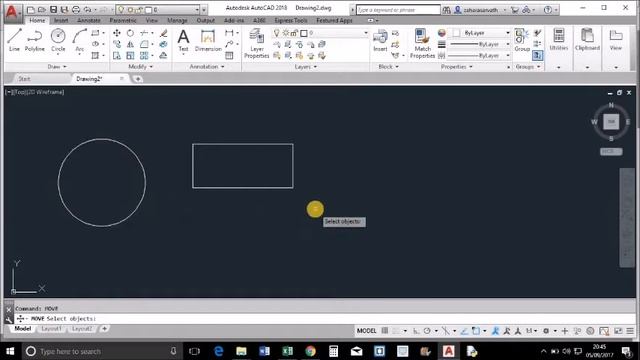Click the Copy tool icon

click(x=117, y=44)
